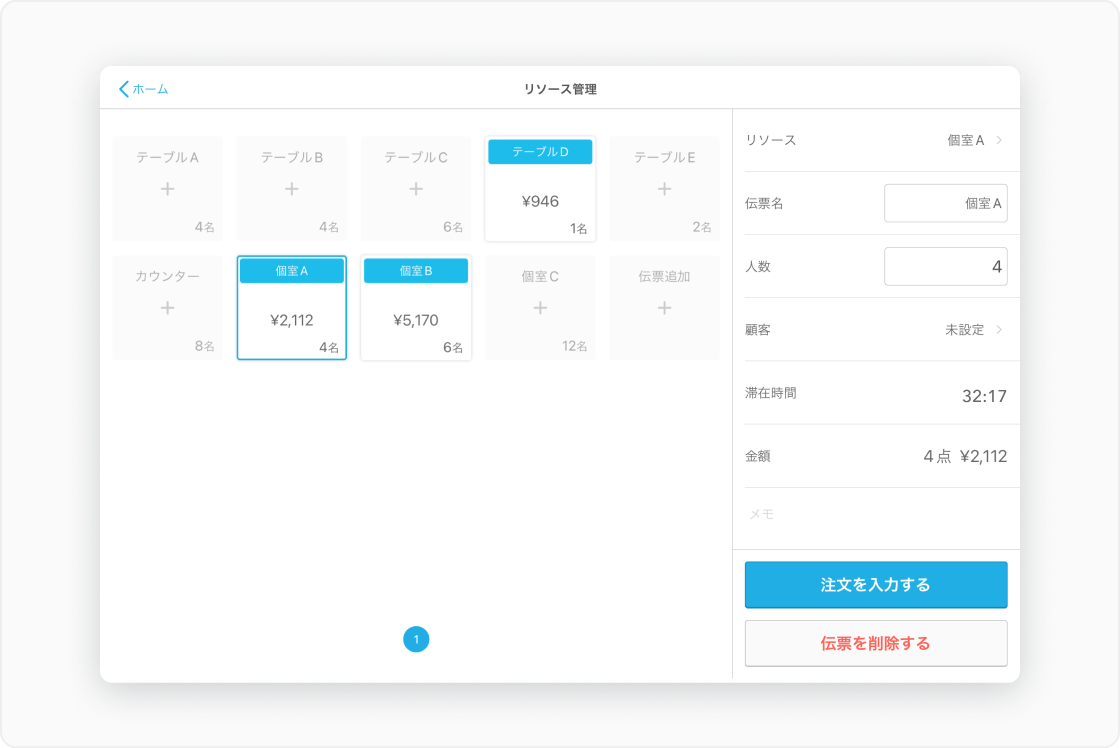Open the 顧客 selector showing 未設定
1120x748 pixels.
point(974,329)
